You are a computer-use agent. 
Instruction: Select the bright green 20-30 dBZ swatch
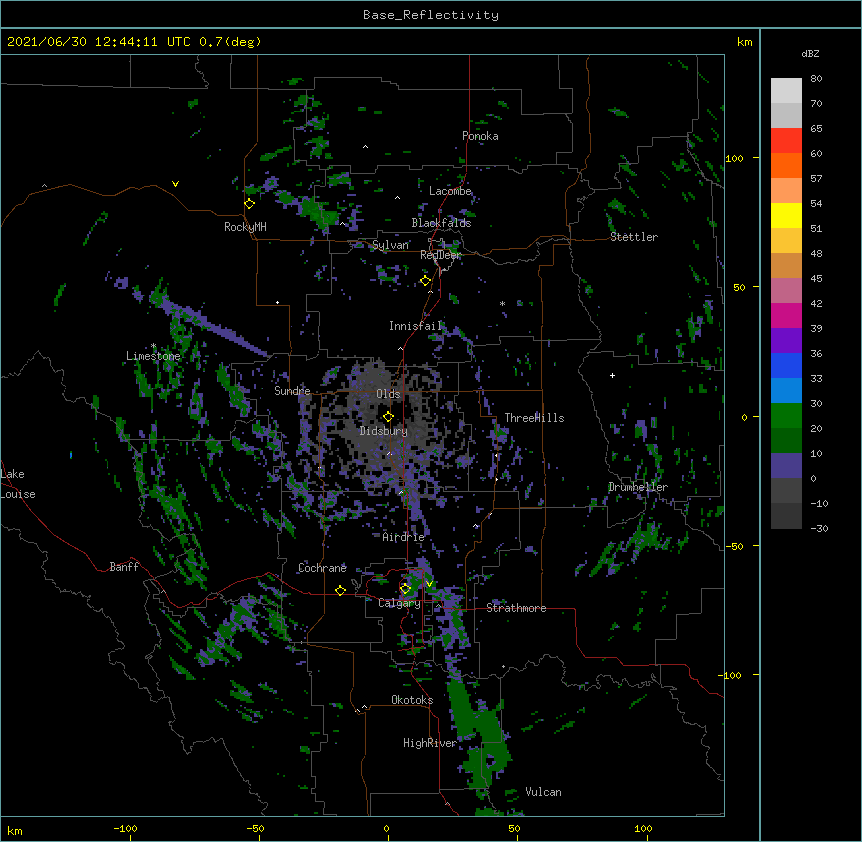pos(786,416)
